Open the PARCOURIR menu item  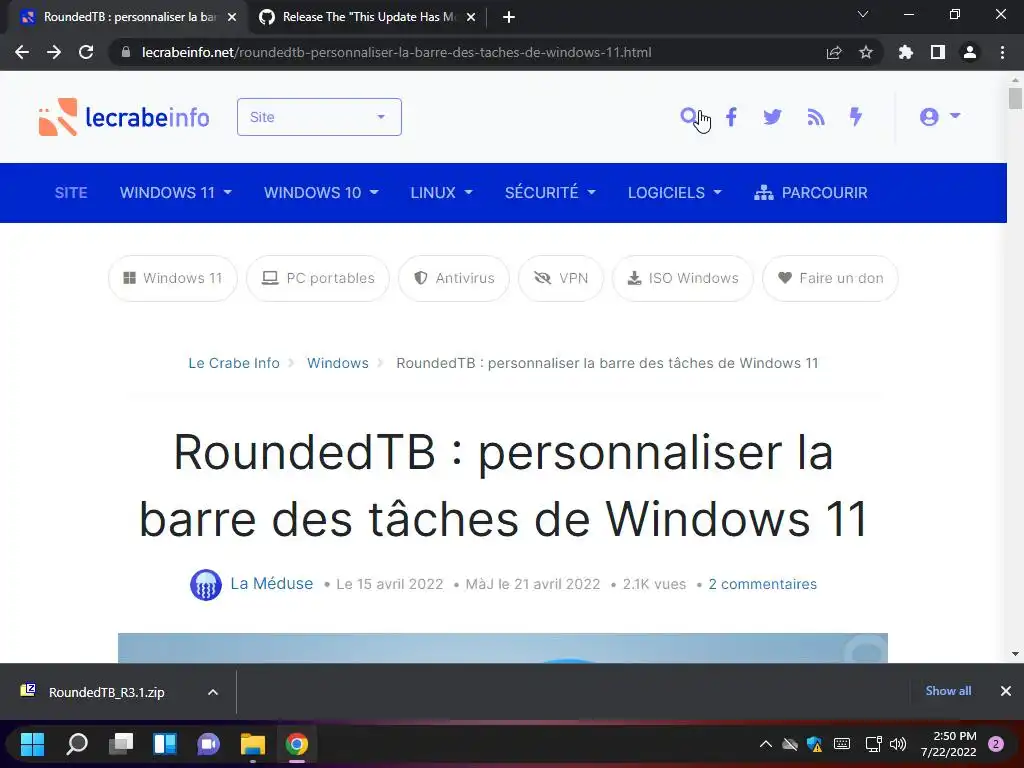tap(810, 193)
